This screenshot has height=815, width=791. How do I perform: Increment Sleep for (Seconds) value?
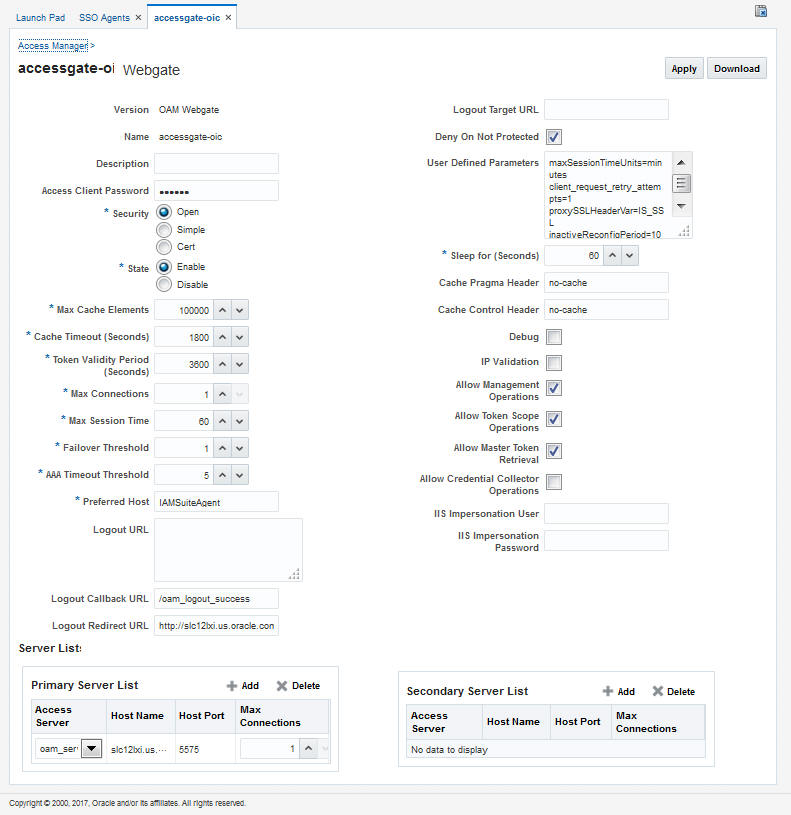point(613,256)
